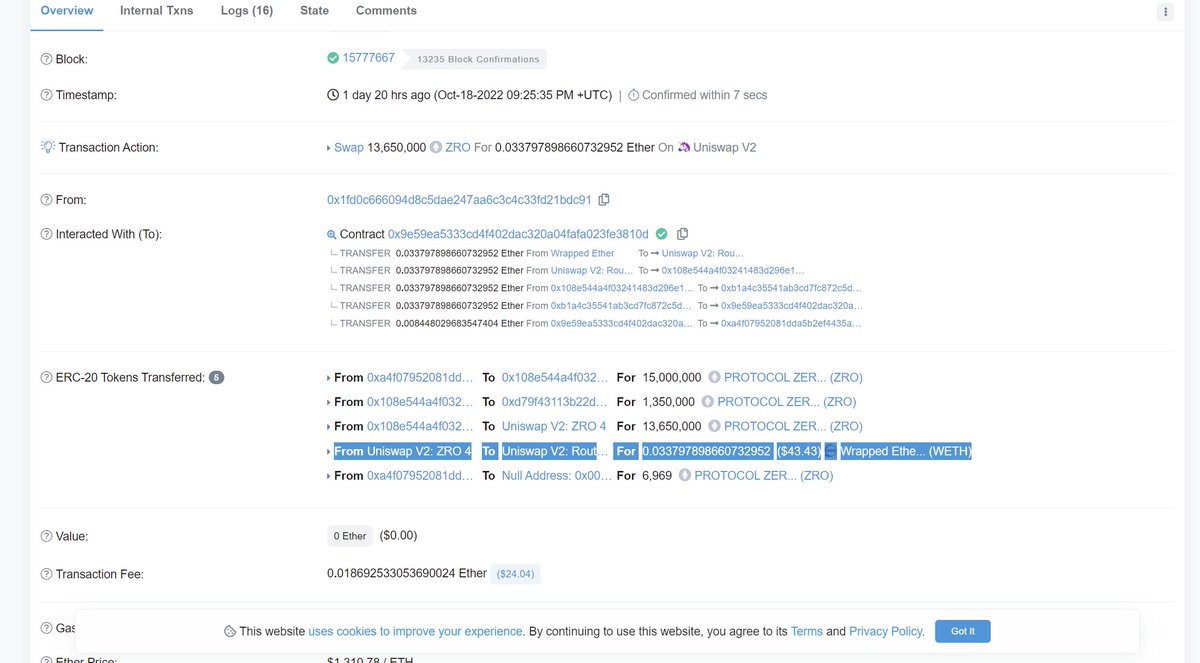The image size is (1200, 663).
Task: Open Wrapped Ether link in first transfer
Action: click(583, 254)
